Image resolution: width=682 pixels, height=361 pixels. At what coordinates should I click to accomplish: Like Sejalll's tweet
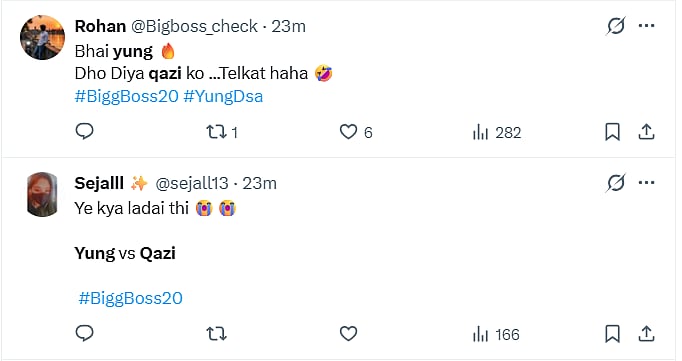tap(348, 334)
